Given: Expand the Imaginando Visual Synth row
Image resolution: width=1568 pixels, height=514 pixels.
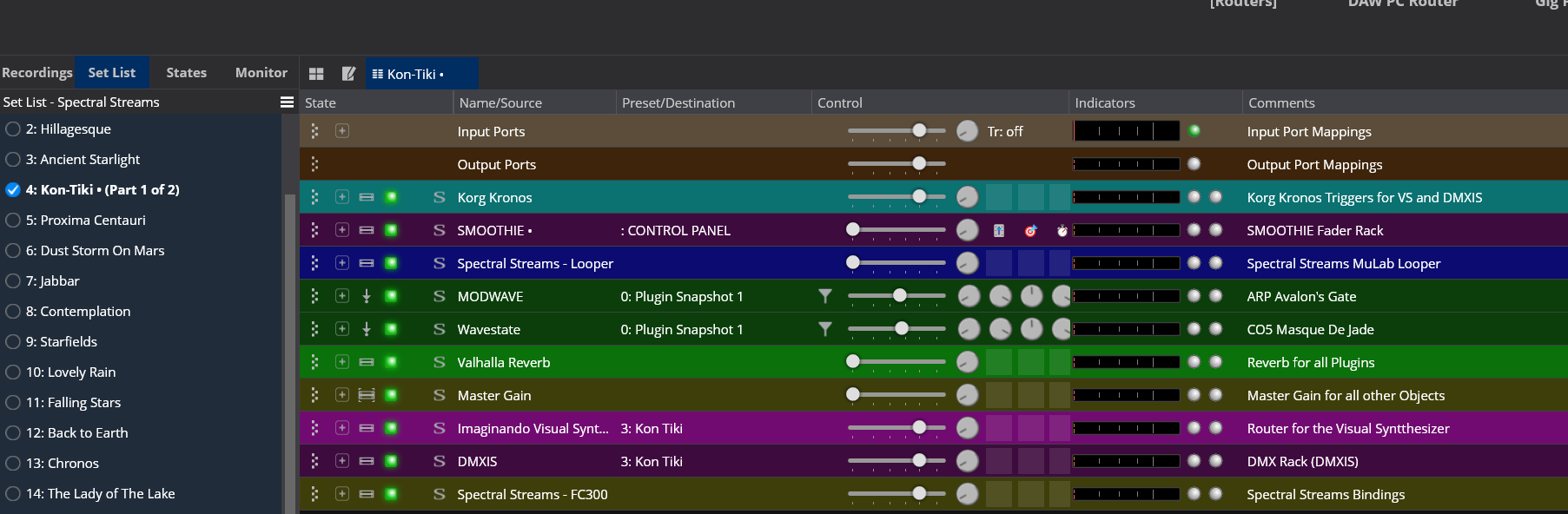Looking at the screenshot, I should tap(342, 428).
